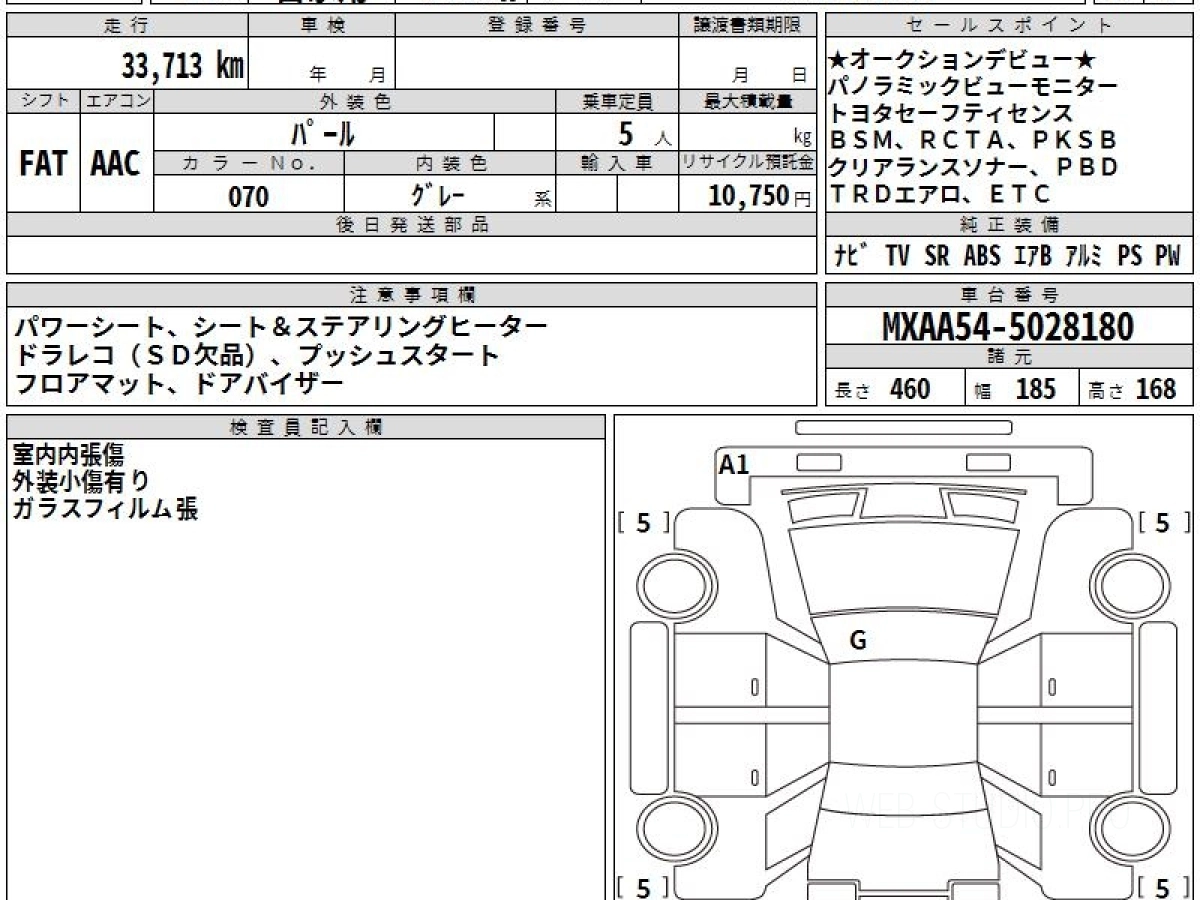Click the トヨタセーフティセンス line

click(951, 114)
